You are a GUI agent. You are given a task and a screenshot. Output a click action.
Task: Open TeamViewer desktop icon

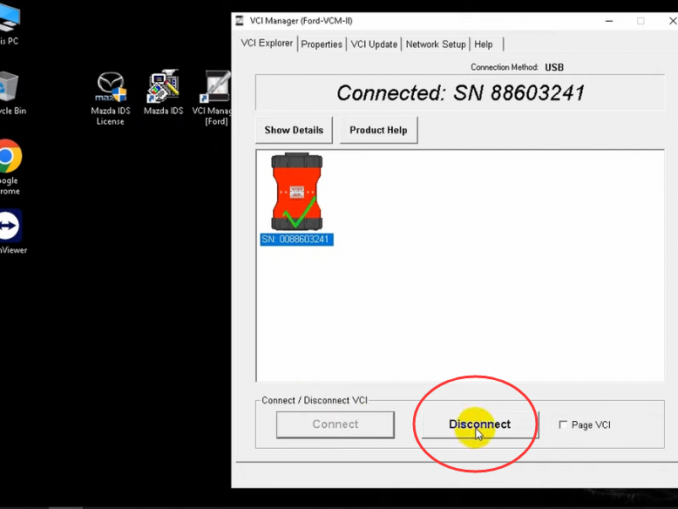[x=11, y=232]
